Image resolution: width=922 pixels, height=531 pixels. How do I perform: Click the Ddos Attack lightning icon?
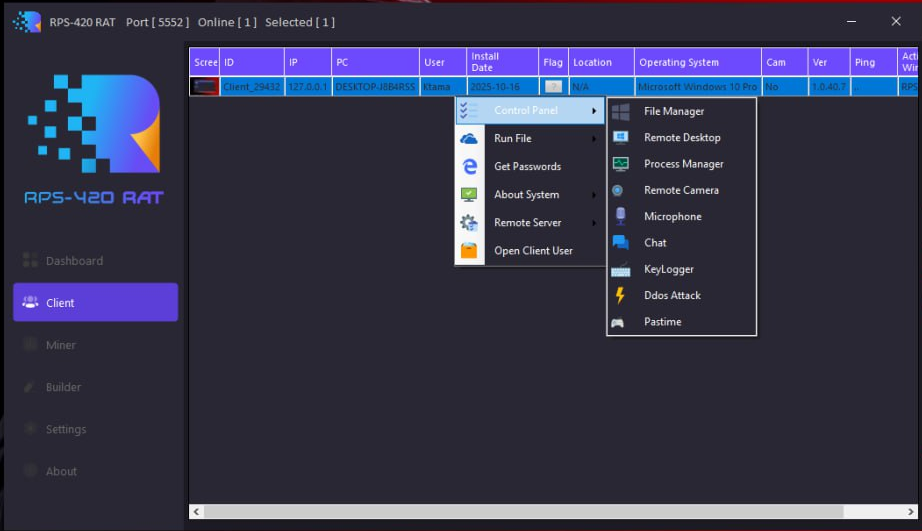point(620,295)
